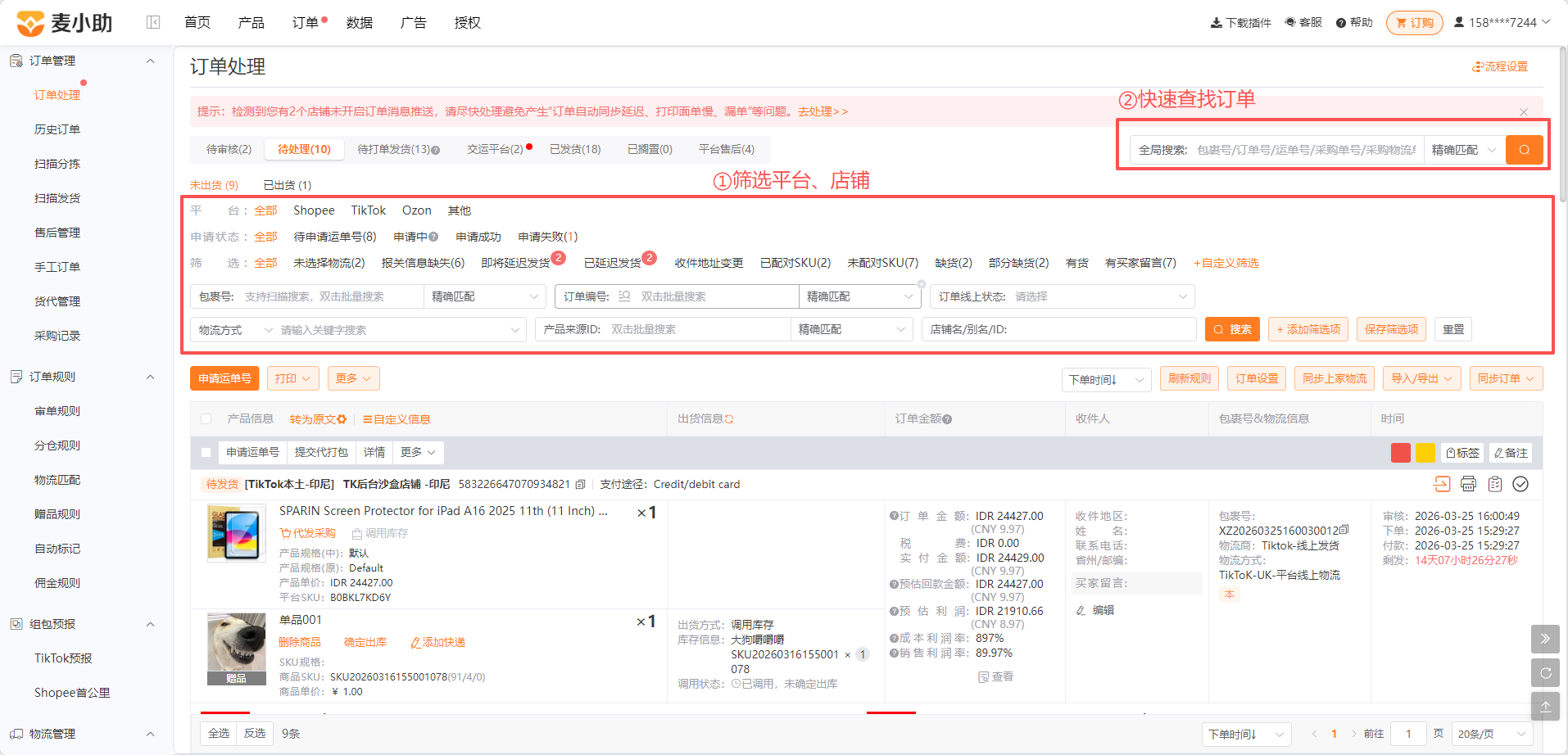Screen dimensions: 1568x755
Task: Open 帮助 help in header
Action: point(1354,22)
